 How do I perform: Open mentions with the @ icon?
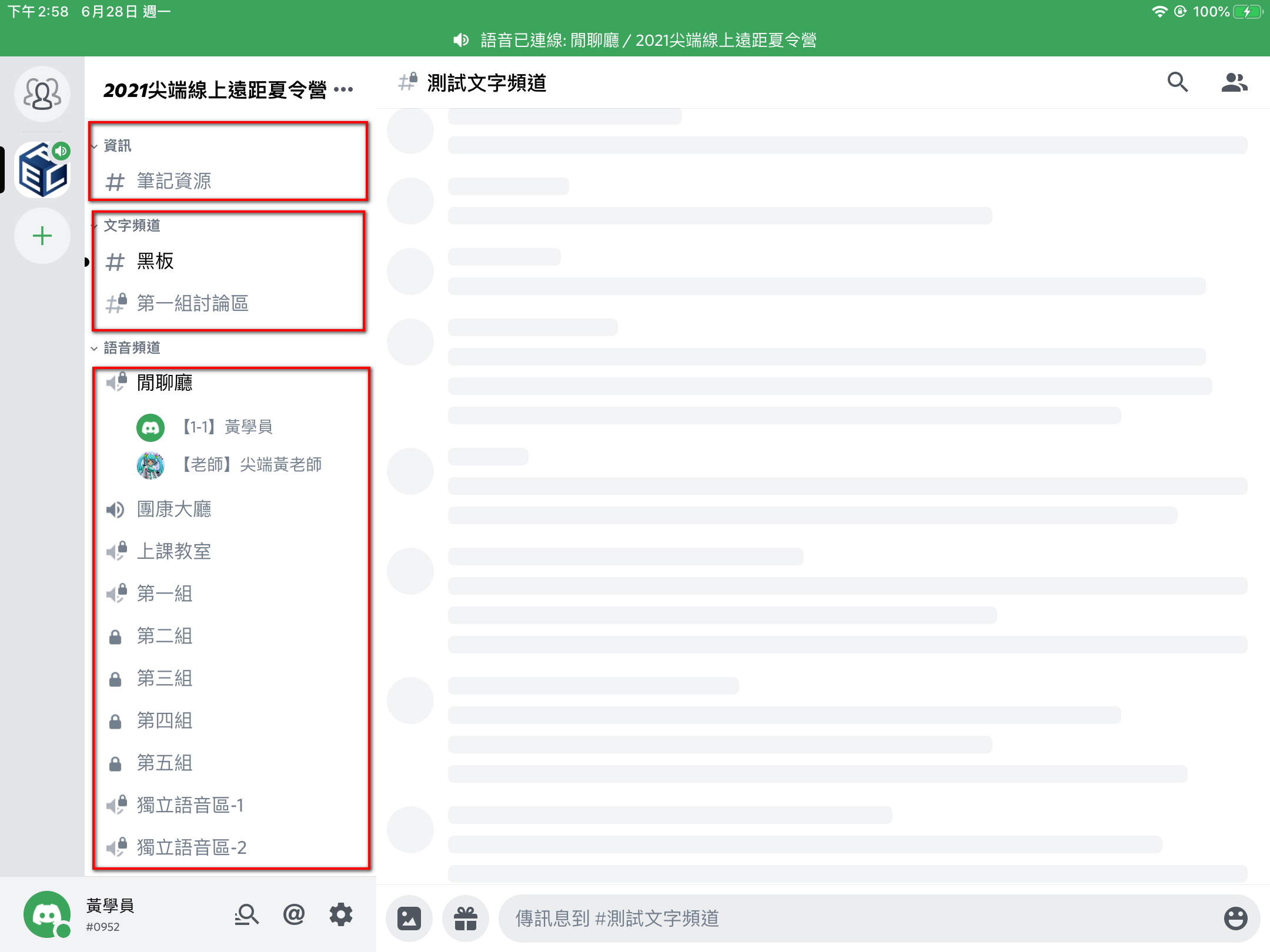(293, 914)
